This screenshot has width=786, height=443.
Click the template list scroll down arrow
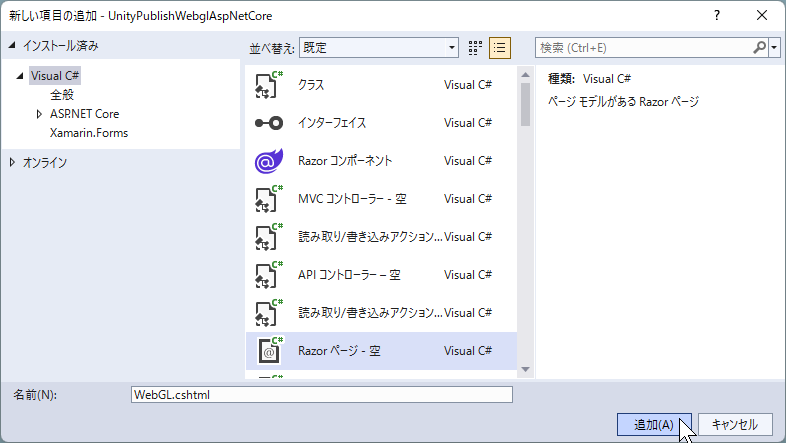(x=525, y=370)
